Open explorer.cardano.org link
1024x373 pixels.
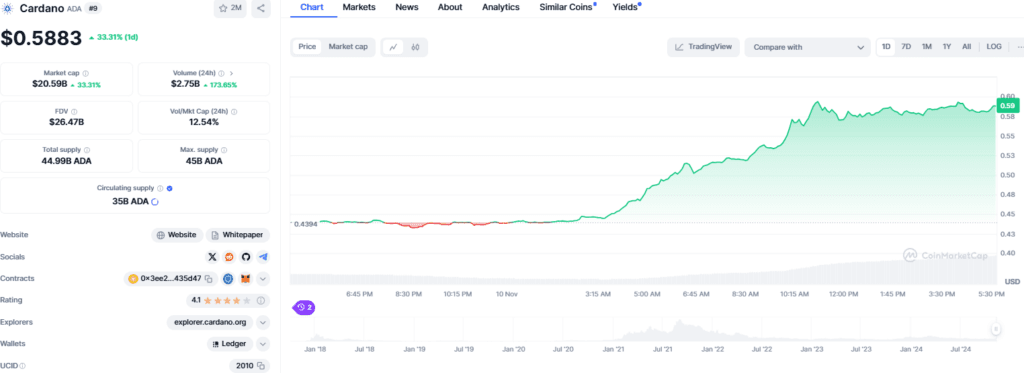point(210,322)
